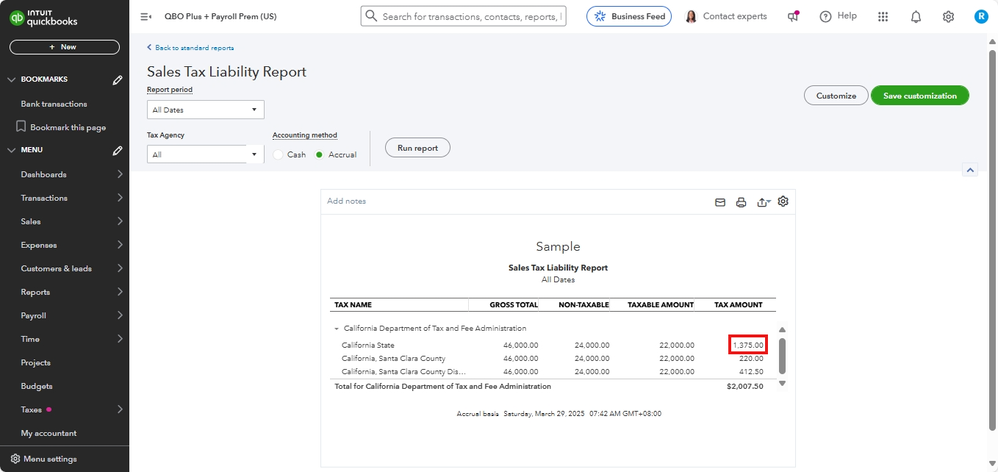This screenshot has height=472, width=998.
Task: Open report settings gear icon
Action: point(783,201)
